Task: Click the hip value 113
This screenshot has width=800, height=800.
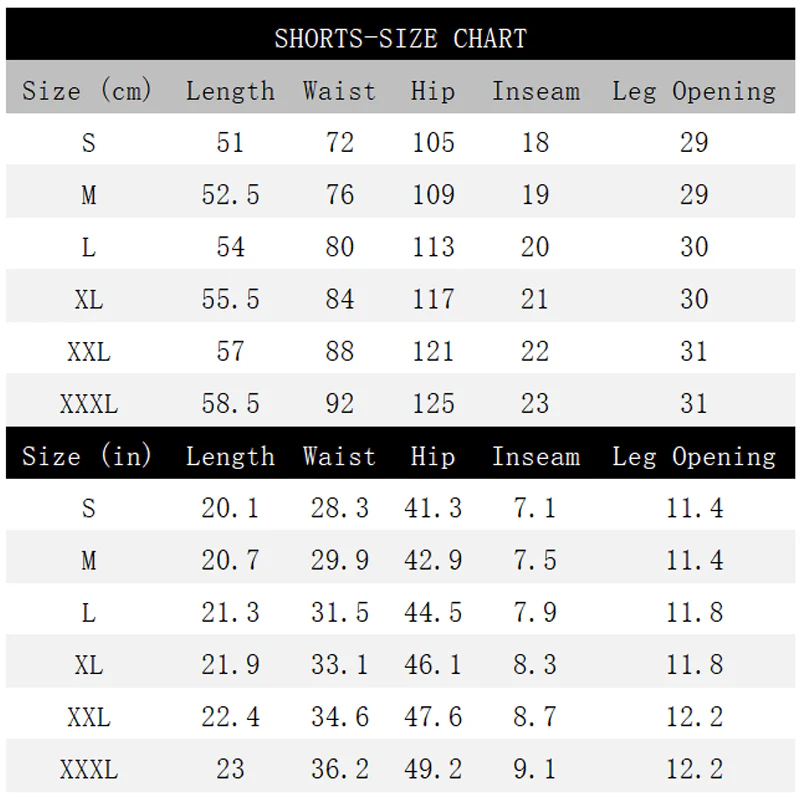Action: coord(433,247)
